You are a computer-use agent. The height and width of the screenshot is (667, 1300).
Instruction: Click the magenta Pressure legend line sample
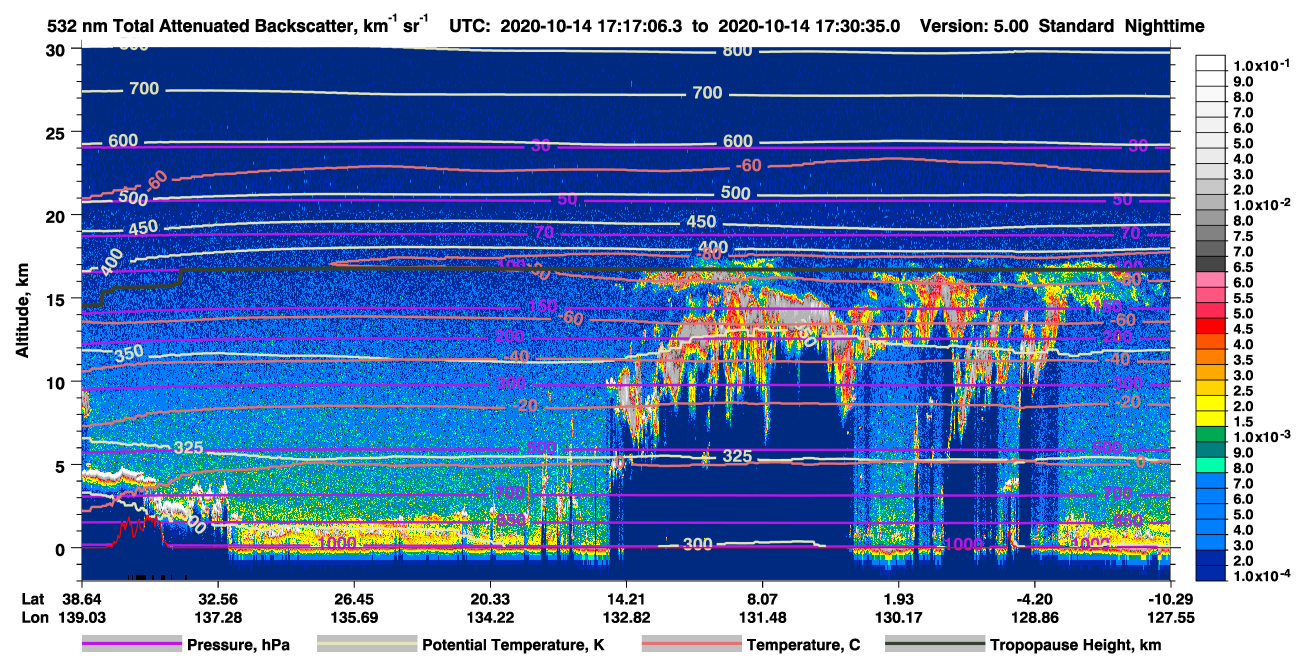[x=132, y=645]
